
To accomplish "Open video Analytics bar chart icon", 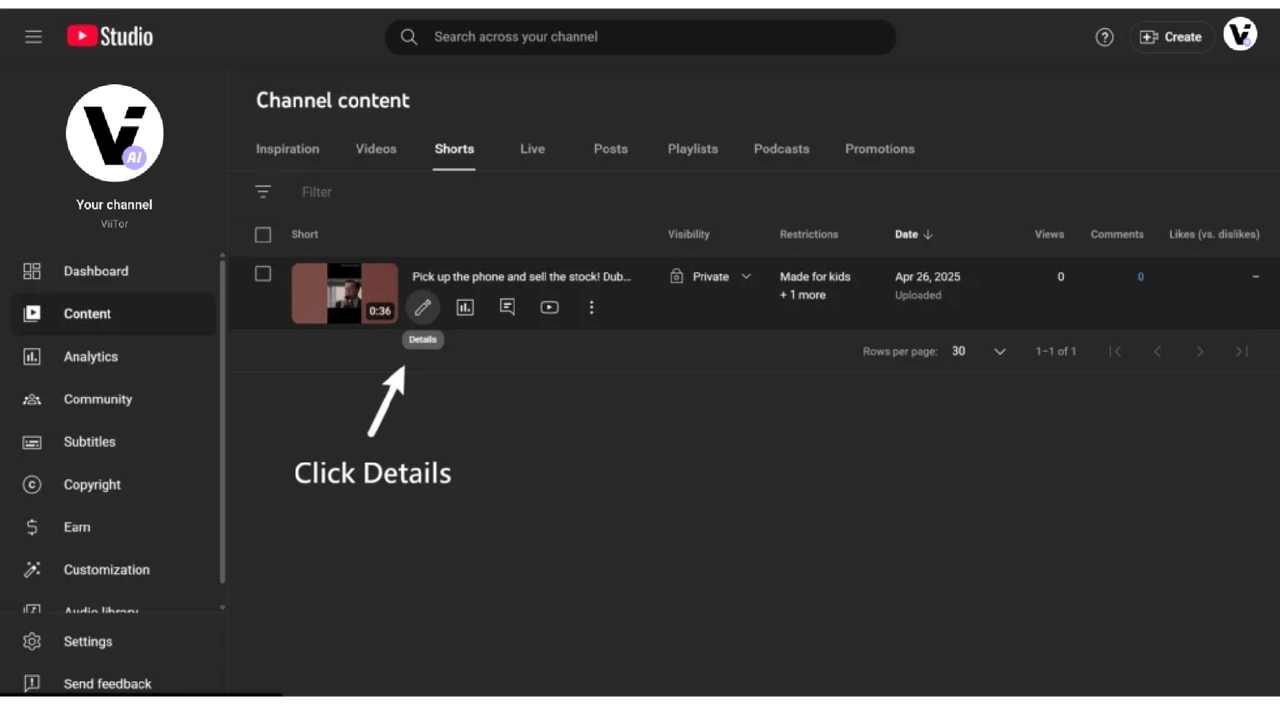I will point(465,307).
